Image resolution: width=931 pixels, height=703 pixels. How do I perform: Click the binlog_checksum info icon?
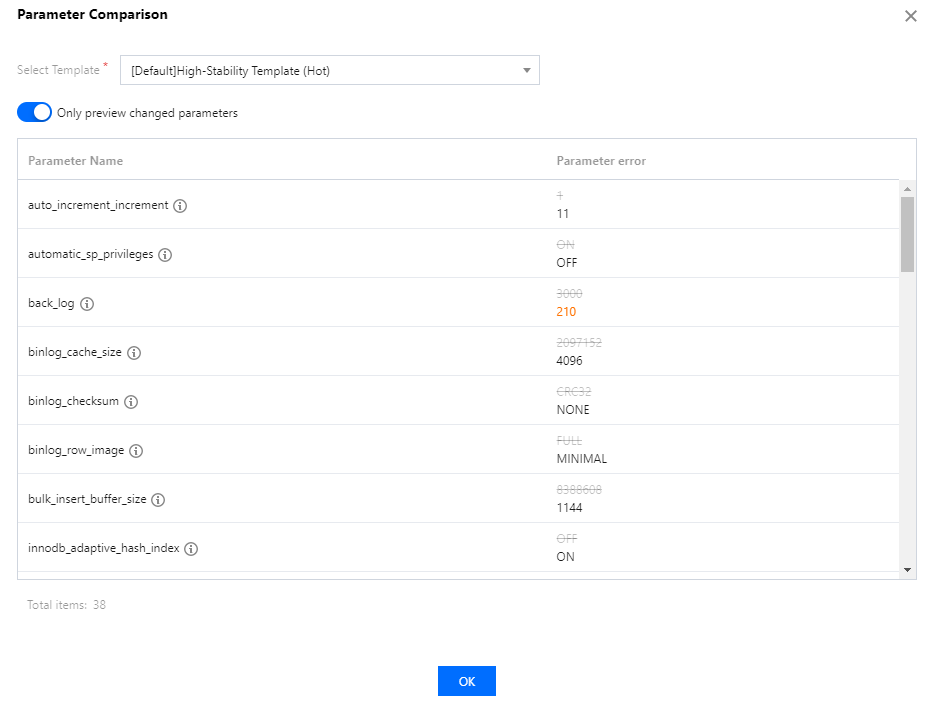click(x=131, y=402)
